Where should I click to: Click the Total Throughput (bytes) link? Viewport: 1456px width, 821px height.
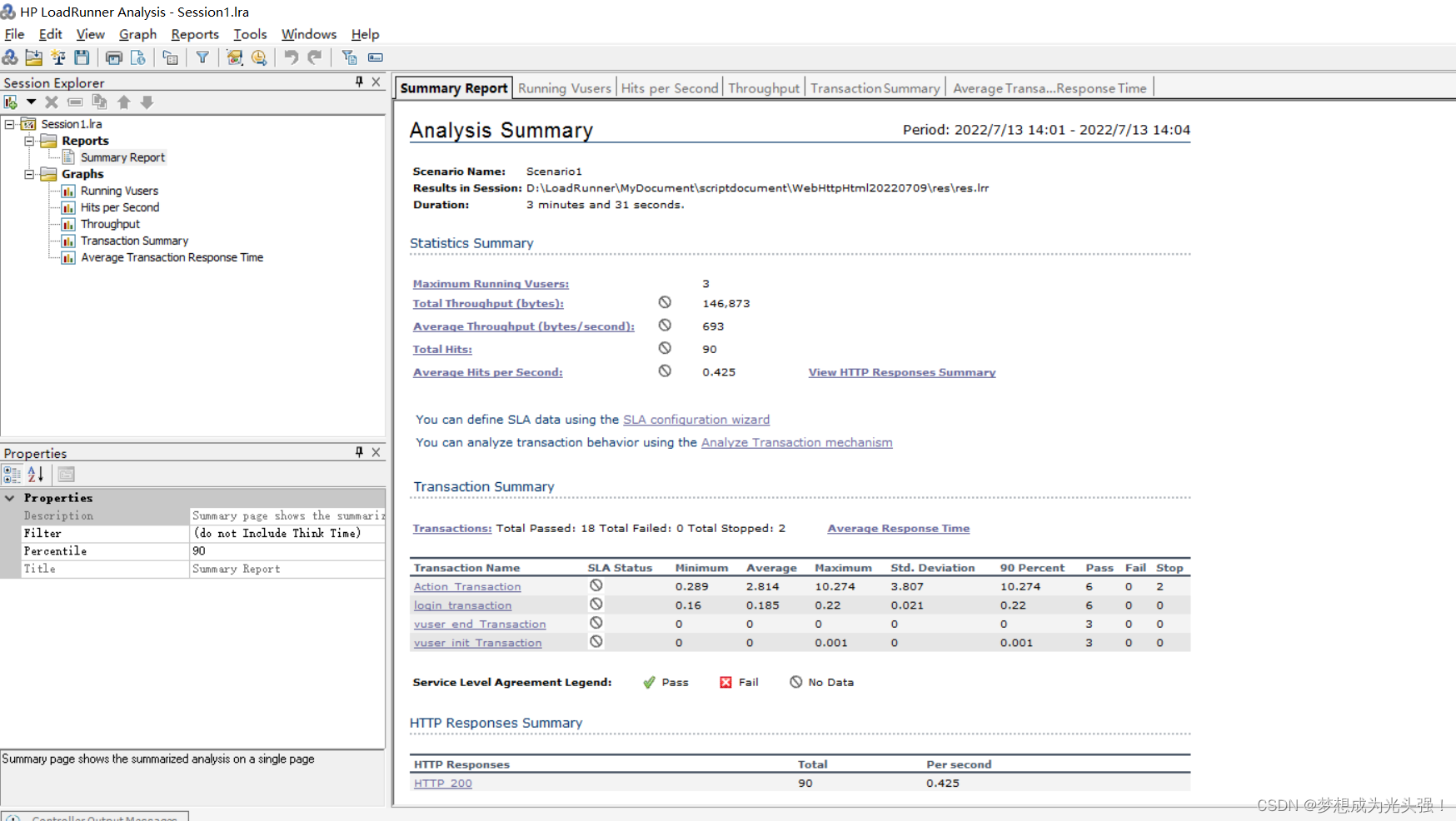coord(488,304)
